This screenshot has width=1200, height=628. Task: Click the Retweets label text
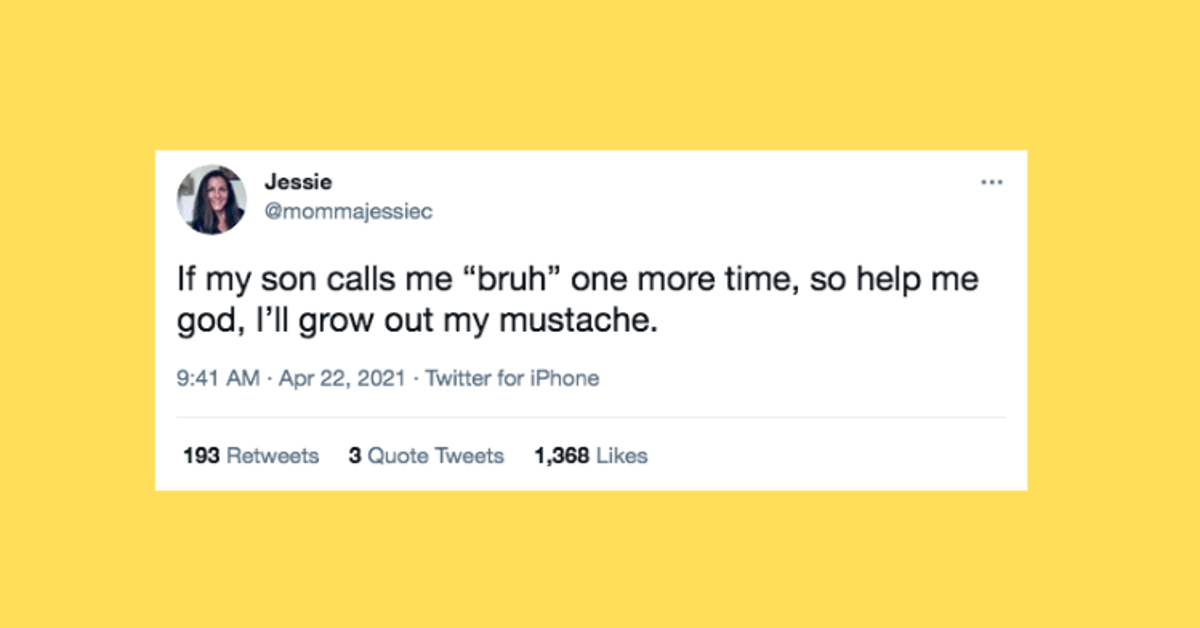(273, 456)
